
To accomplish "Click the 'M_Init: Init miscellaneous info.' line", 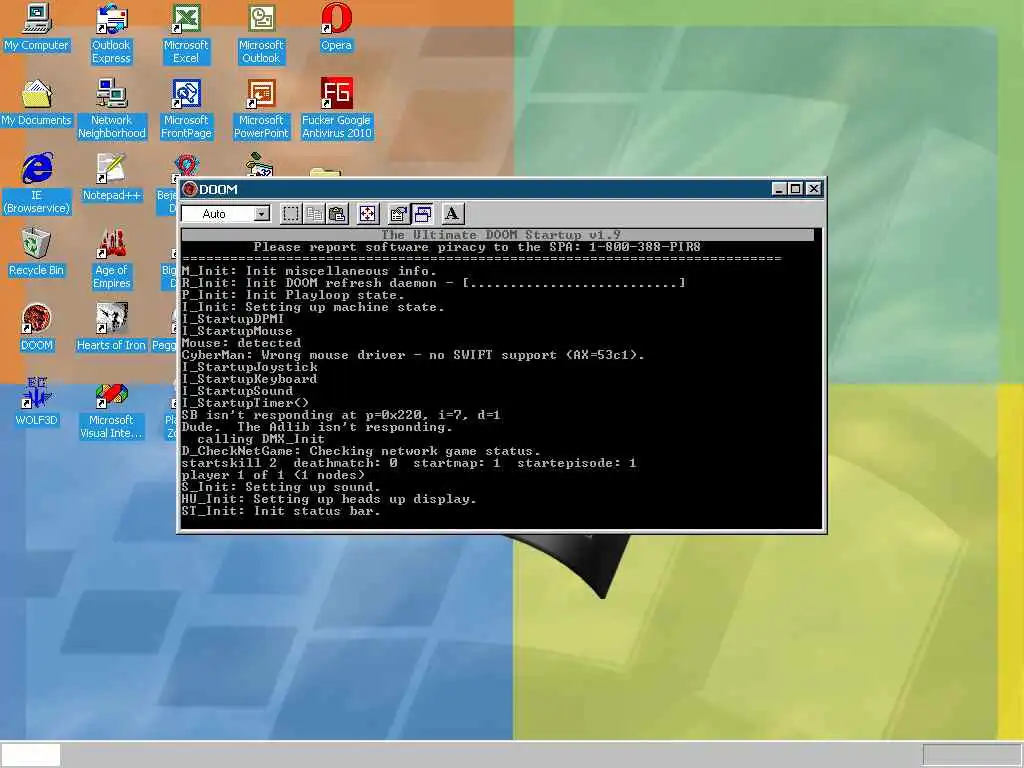I will click(309, 271).
